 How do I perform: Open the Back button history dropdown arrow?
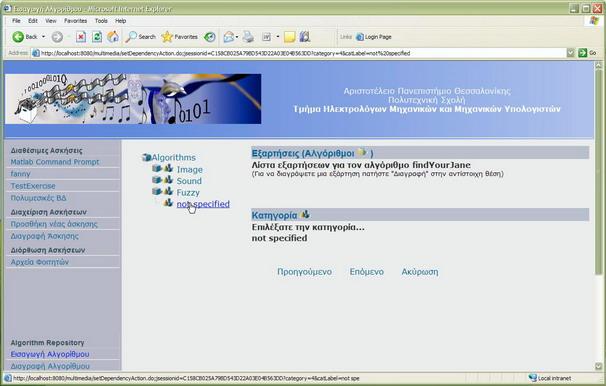coord(44,37)
